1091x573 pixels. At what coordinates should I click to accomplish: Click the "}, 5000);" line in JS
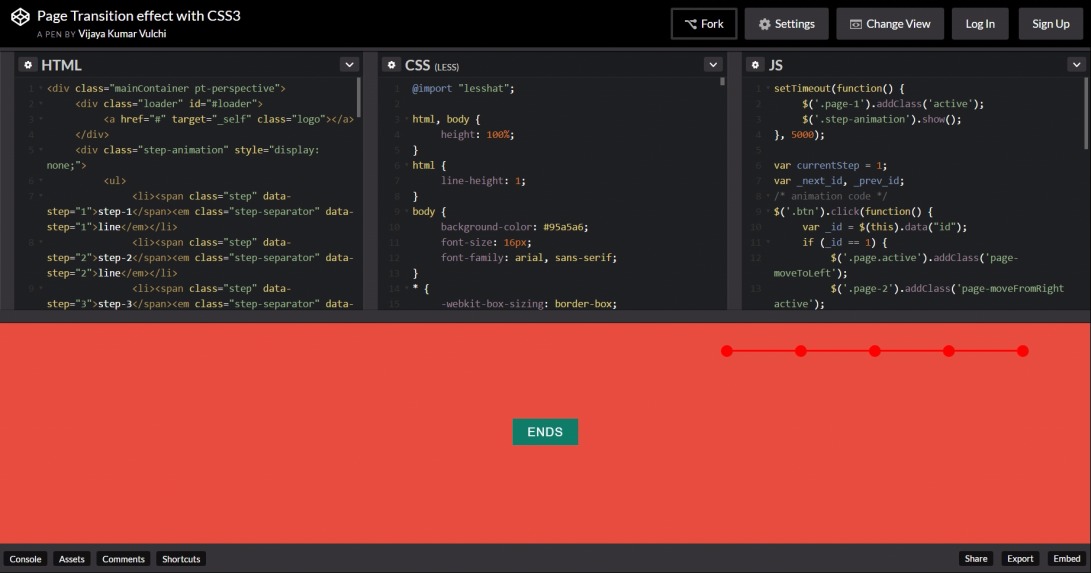[799, 135]
